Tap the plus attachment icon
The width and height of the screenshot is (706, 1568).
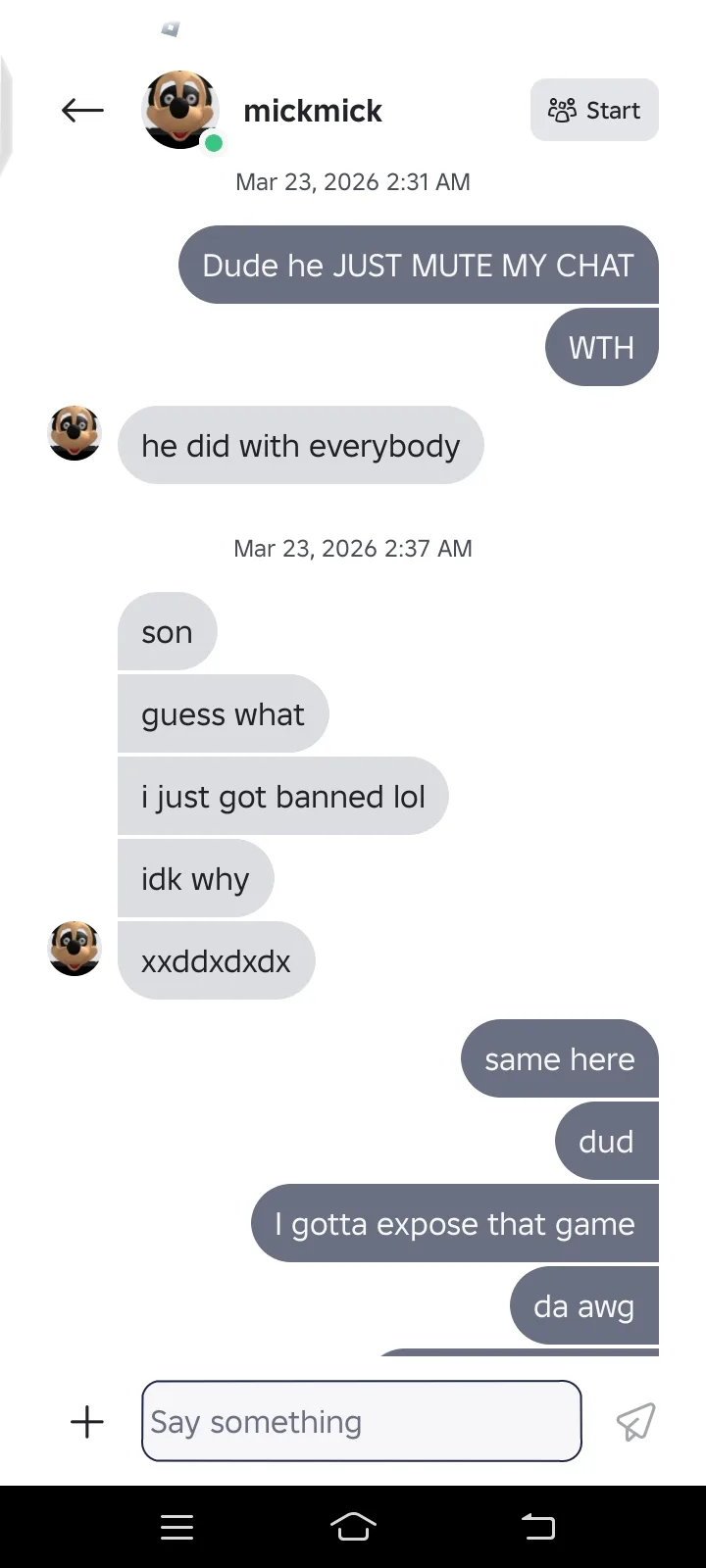pos(87,1421)
